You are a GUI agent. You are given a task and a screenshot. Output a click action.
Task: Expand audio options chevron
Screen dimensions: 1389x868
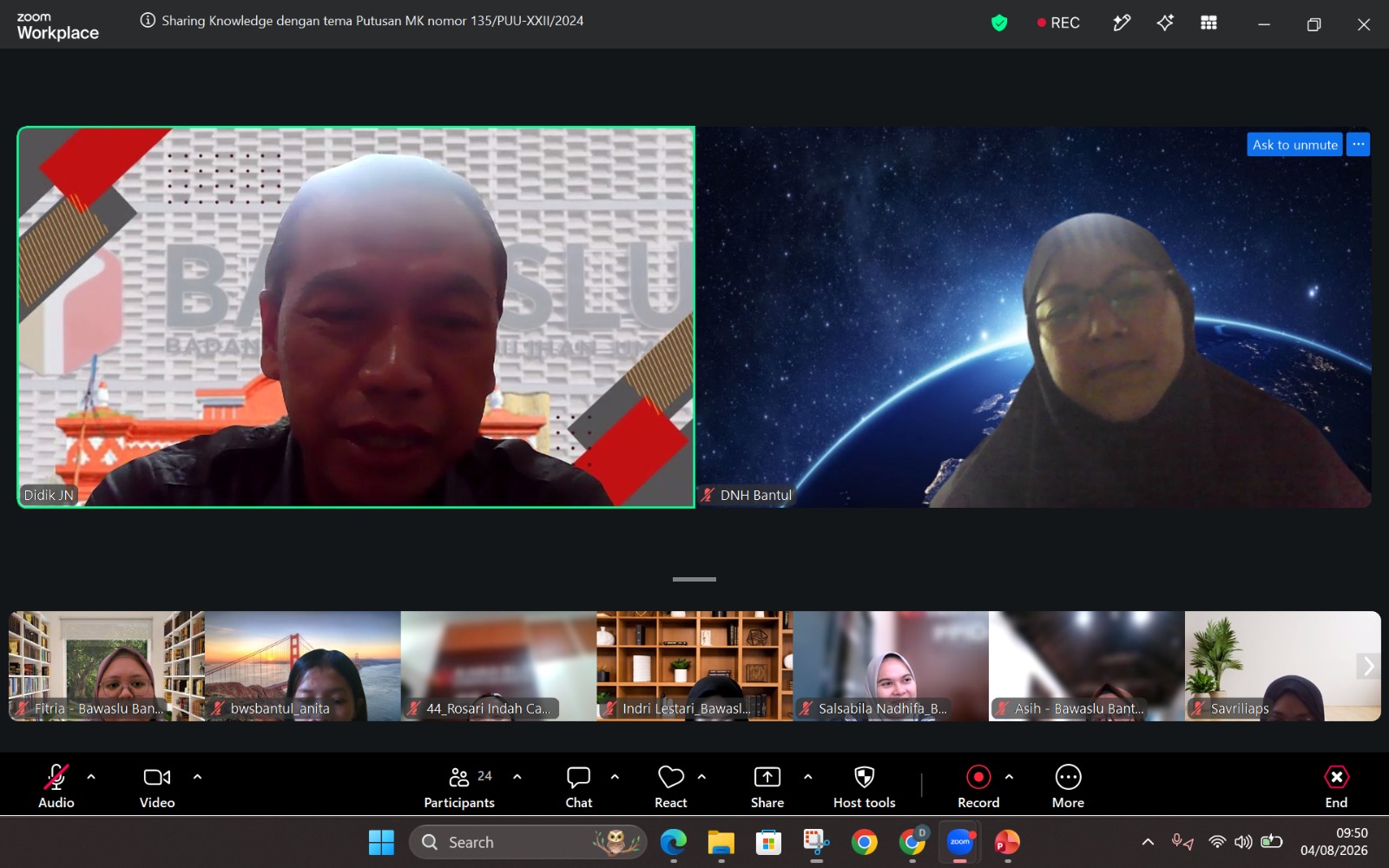coord(91,777)
